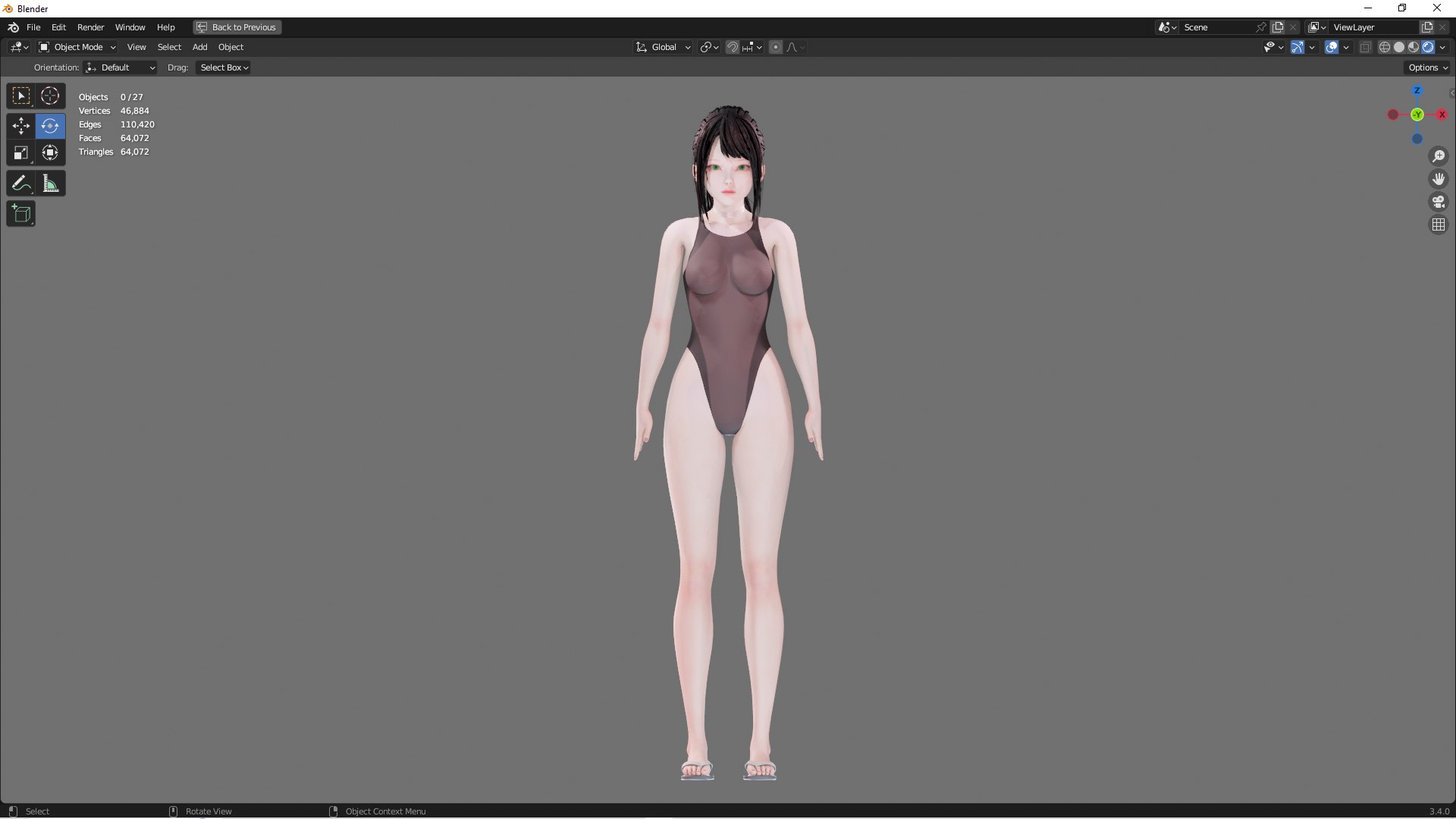
Task: Open the scene browse dropdown
Action: pyautogui.click(x=1167, y=27)
